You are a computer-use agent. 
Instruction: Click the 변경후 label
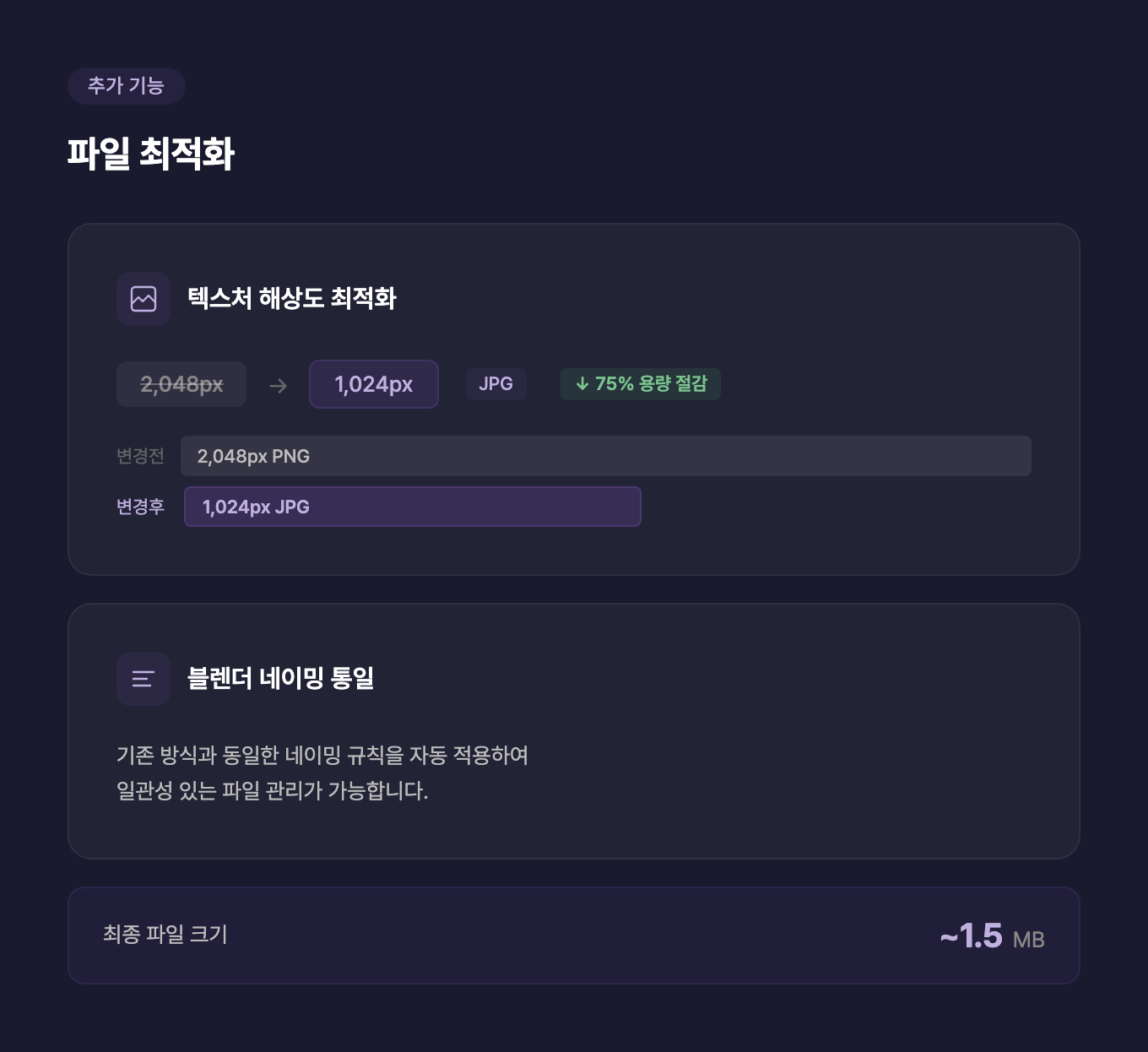(140, 507)
